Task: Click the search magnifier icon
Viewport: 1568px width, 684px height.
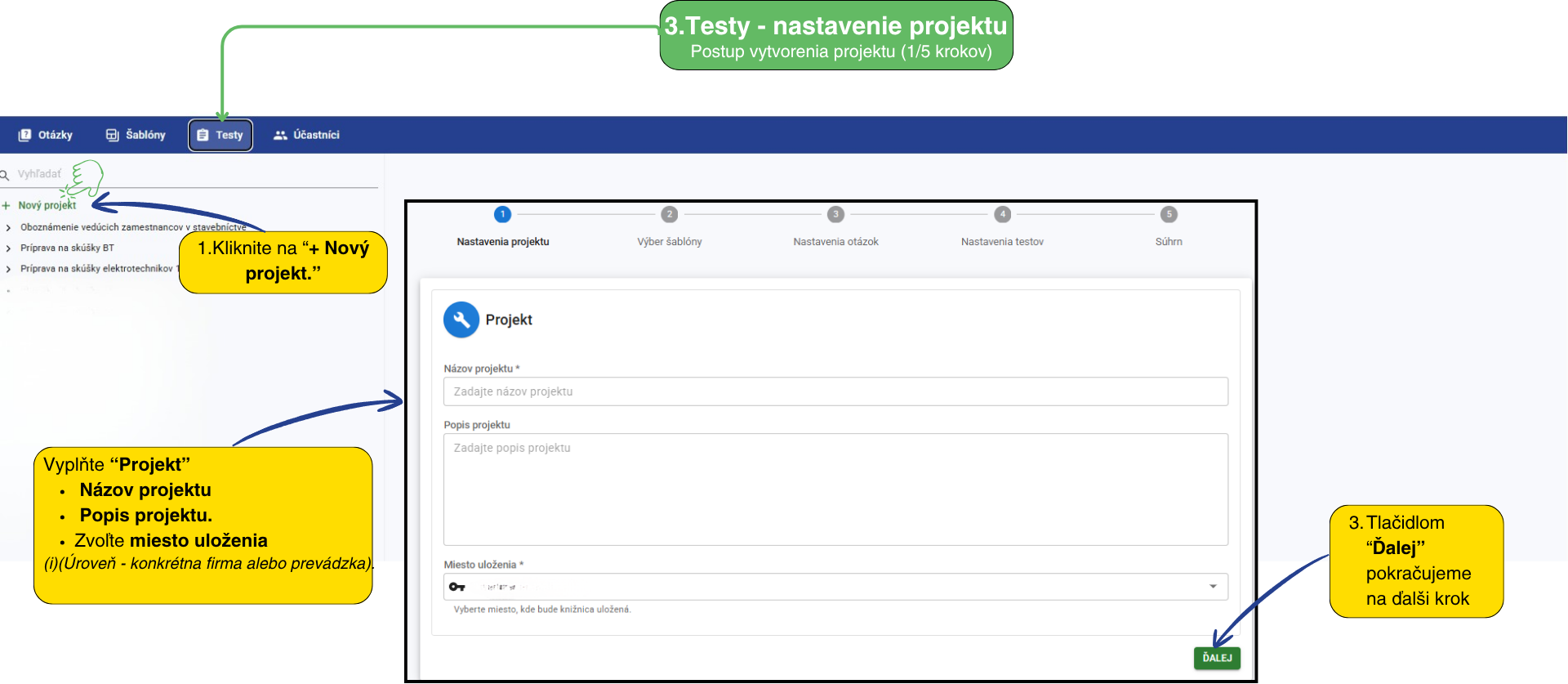Action: (5, 175)
